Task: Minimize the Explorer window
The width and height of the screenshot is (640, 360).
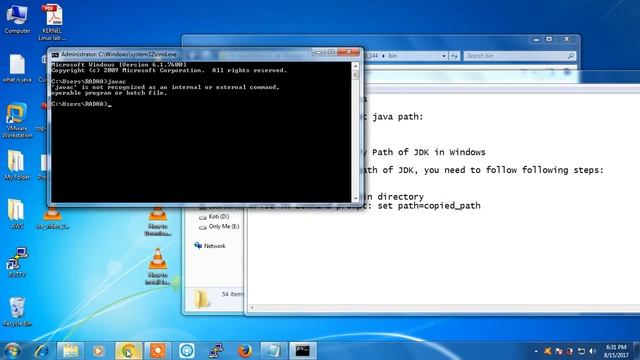Action: tap(536, 39)
